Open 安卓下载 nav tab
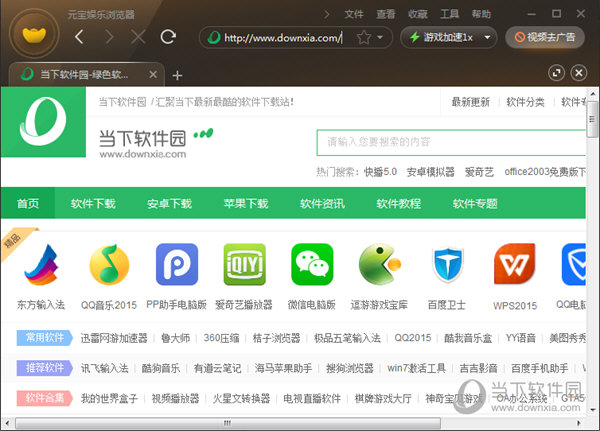The width and height of the screenshot is (600, 431). point(170,203)
